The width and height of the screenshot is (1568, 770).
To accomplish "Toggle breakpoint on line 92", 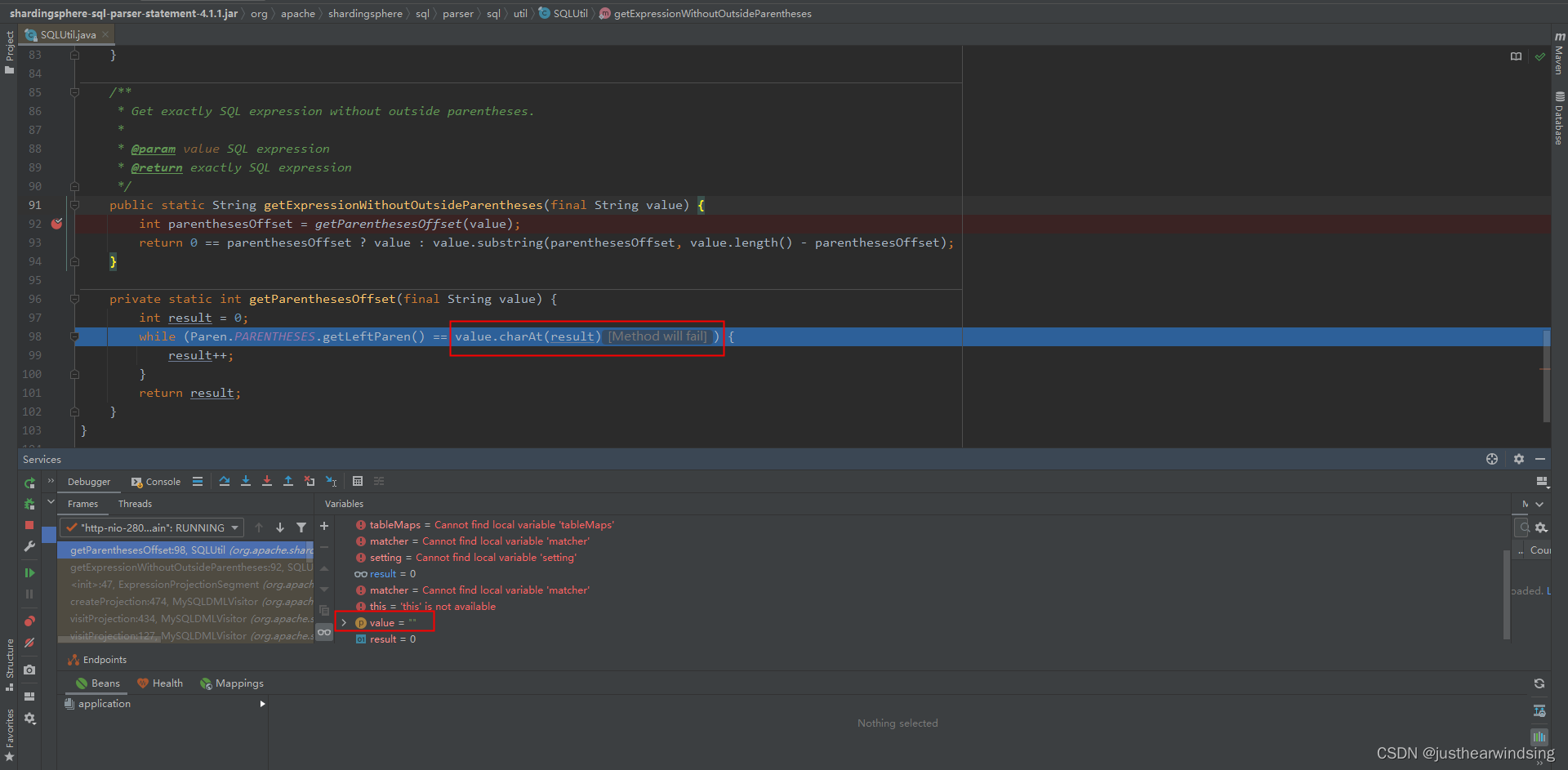I will tap(57, 224).
